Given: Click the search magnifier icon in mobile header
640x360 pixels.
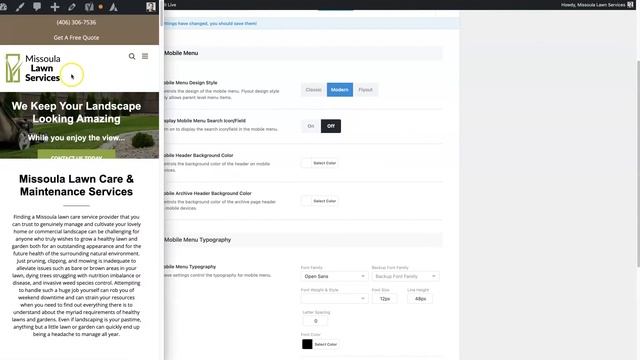Looking at the screenshot, I should coord(132,56).
